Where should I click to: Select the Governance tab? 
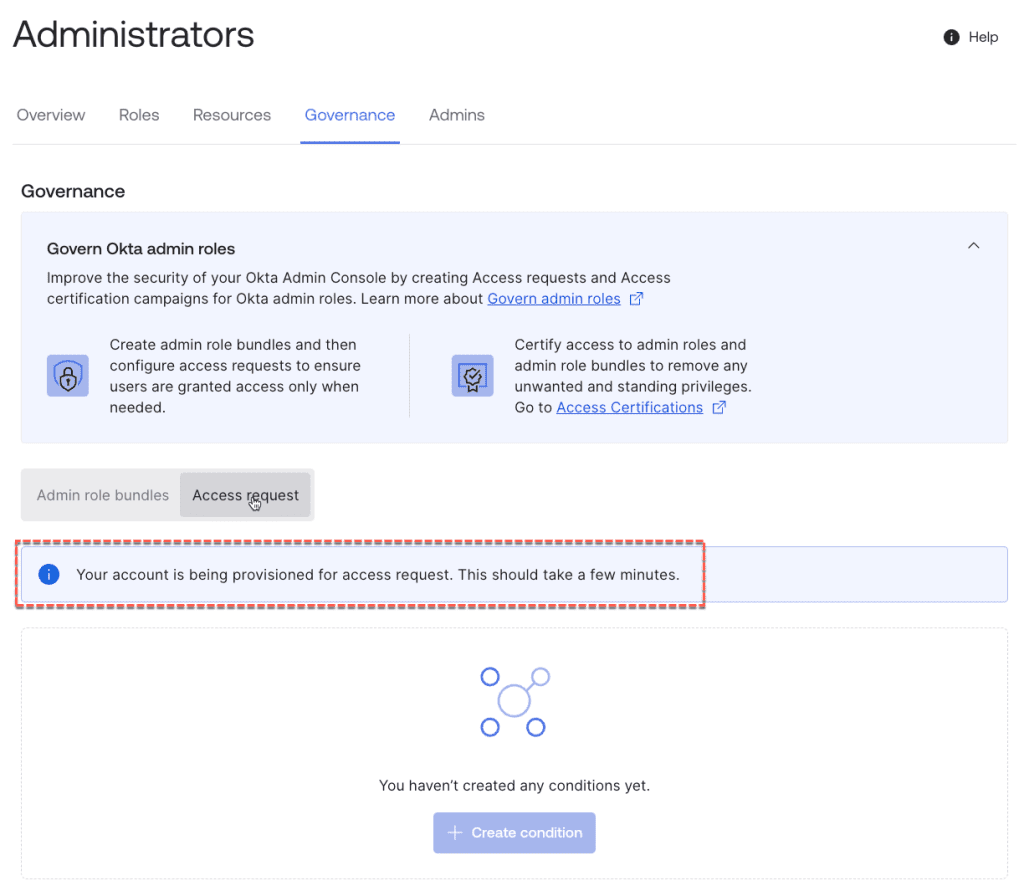click(x=350, y=115)
